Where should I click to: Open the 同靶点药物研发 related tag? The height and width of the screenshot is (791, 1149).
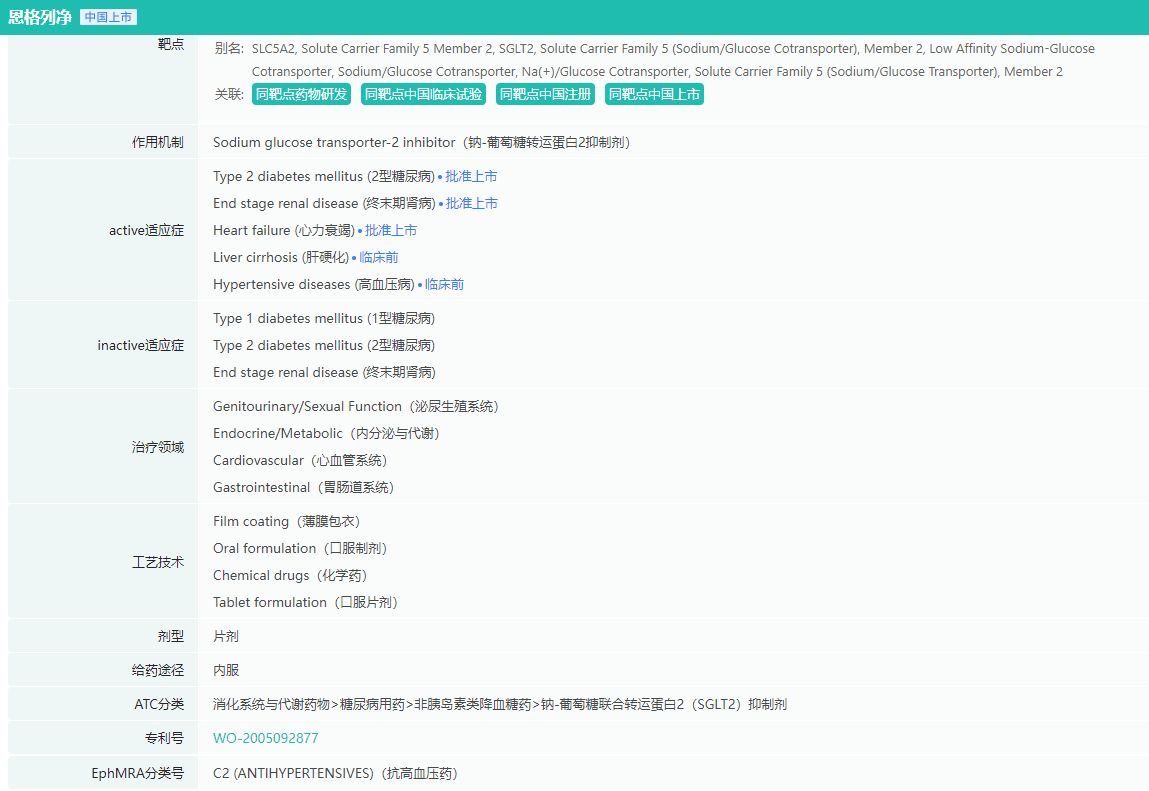301,95
